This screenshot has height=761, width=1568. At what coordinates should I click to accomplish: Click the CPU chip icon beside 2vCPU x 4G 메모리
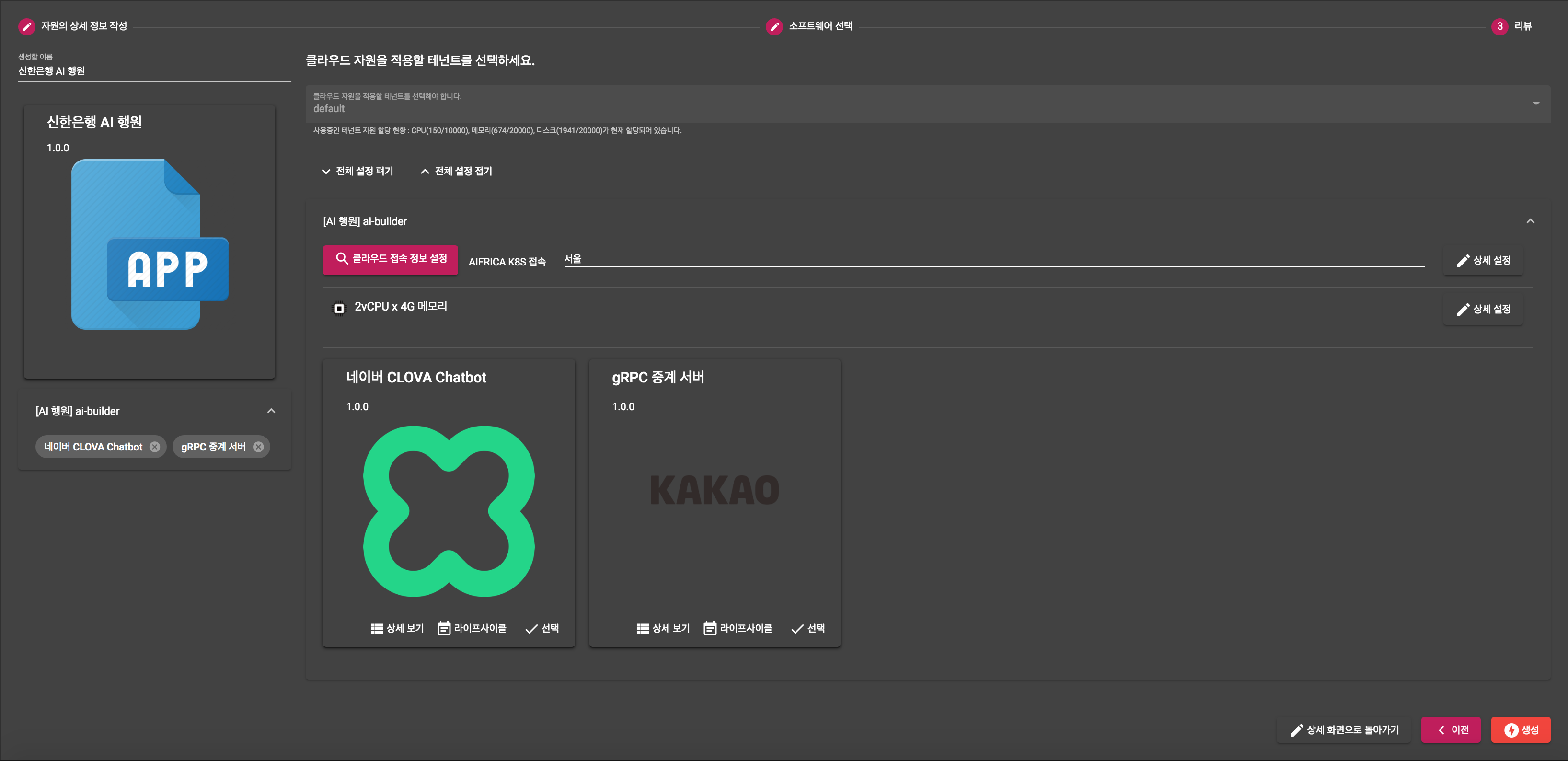[339, 308]
